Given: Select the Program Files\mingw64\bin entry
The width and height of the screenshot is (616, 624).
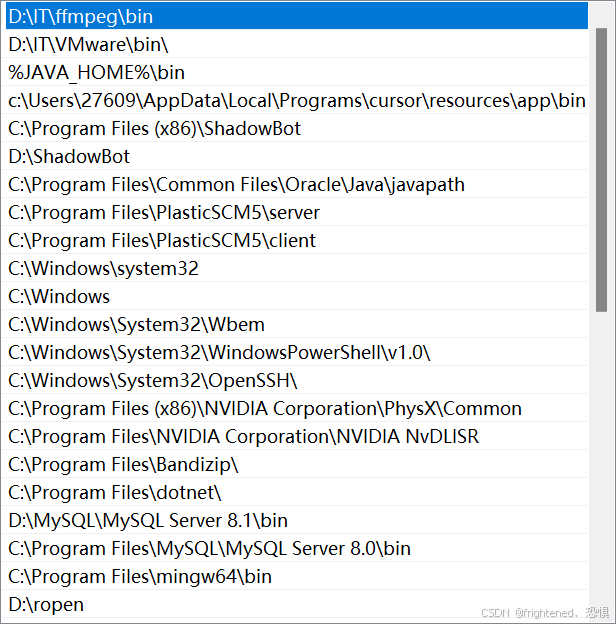Looking at the screenshot, I should 296,576.
